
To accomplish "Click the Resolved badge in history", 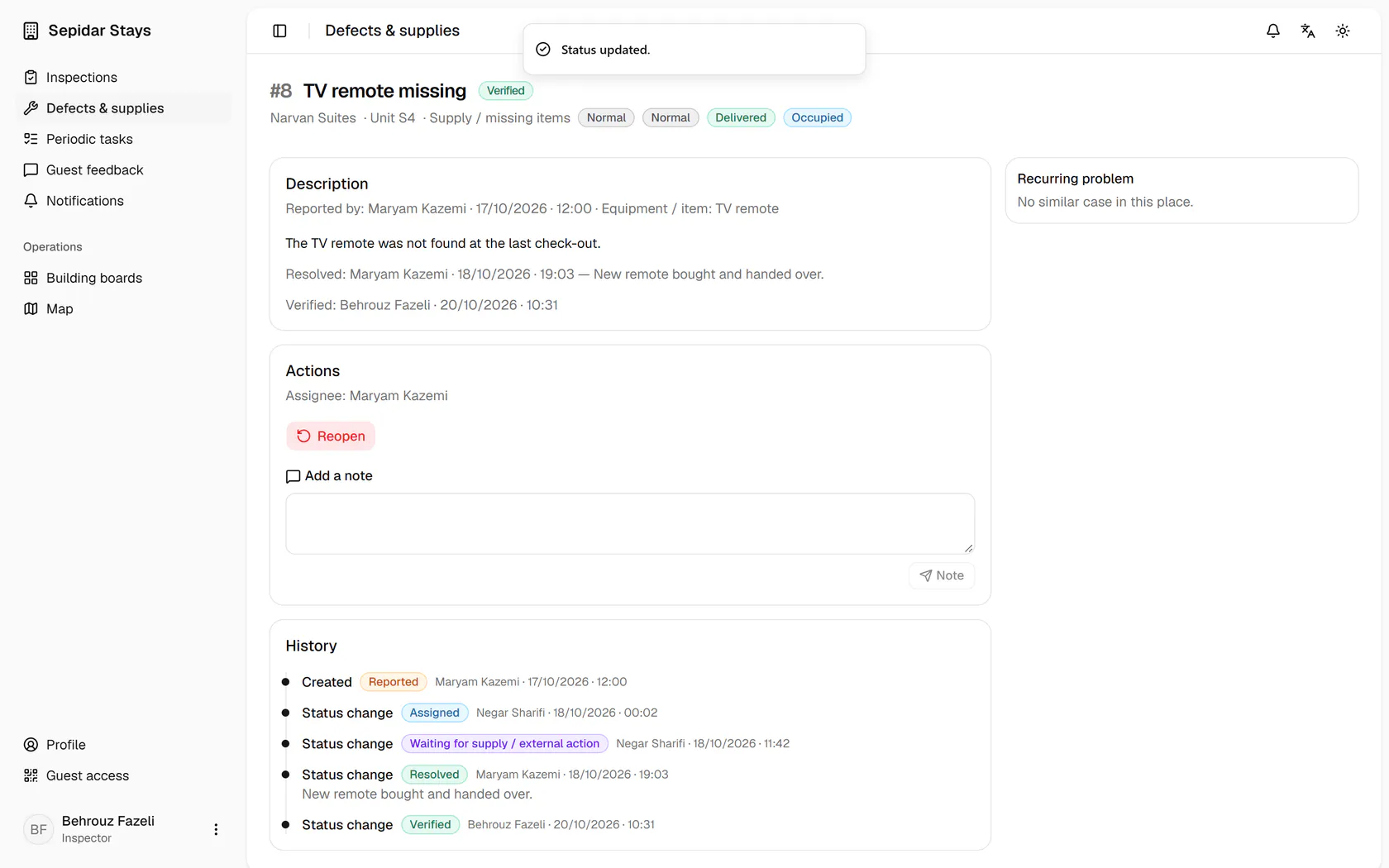I will point(434,775).
